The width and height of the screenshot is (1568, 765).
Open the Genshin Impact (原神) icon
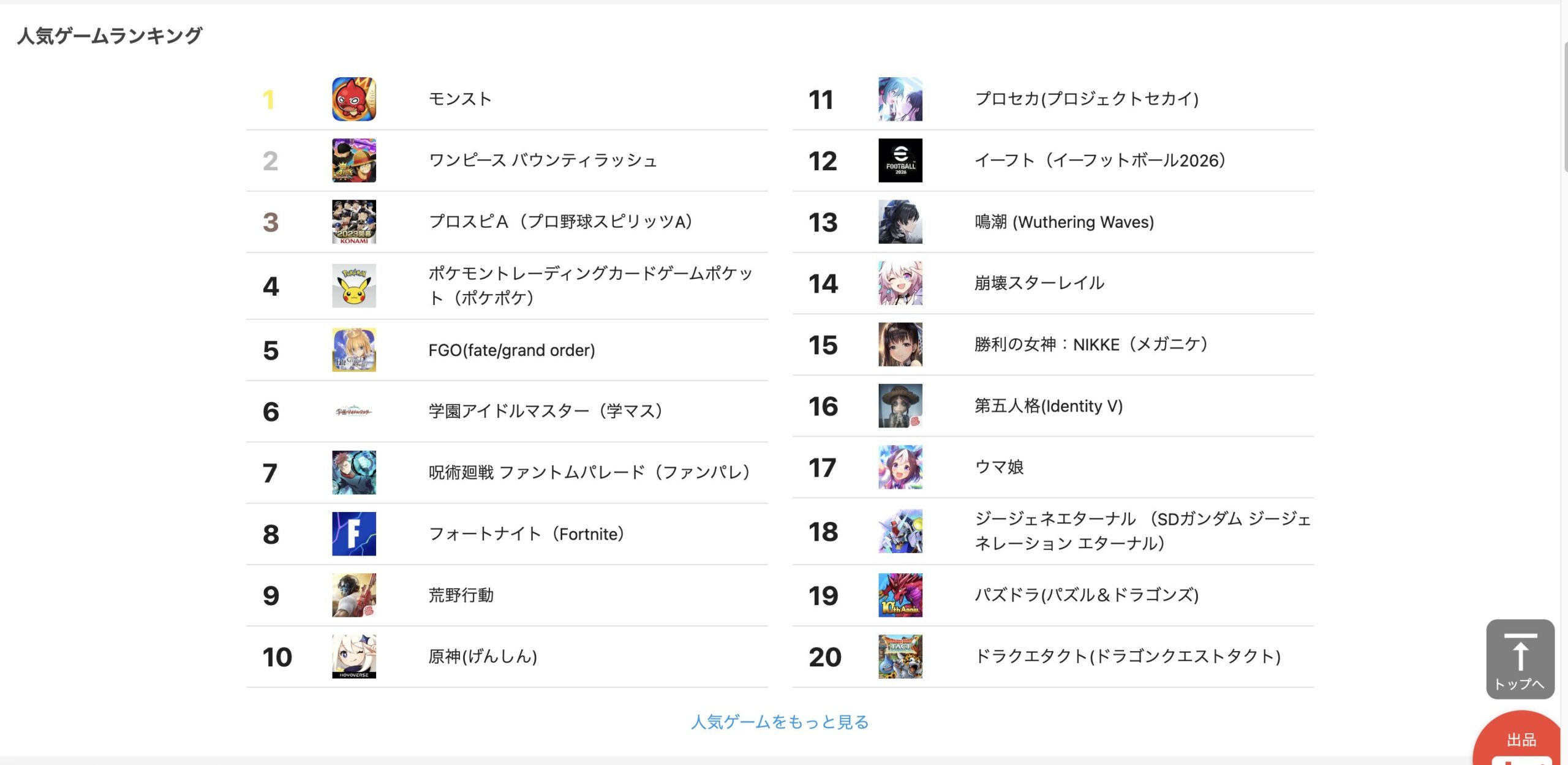pos(353,657)
